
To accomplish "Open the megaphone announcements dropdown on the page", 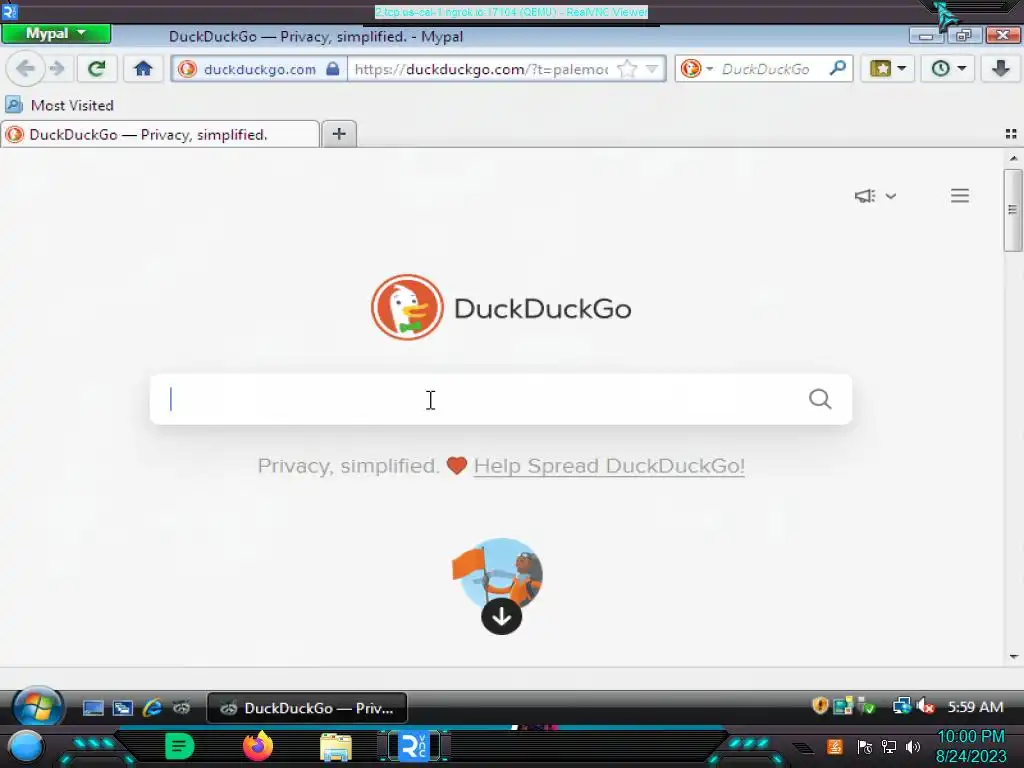I will (875, 196).
